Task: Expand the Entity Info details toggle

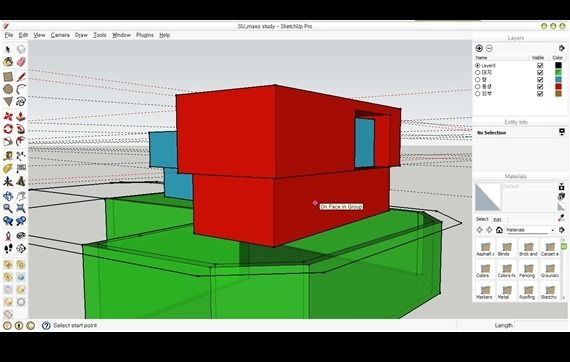Action: [562, 132]
